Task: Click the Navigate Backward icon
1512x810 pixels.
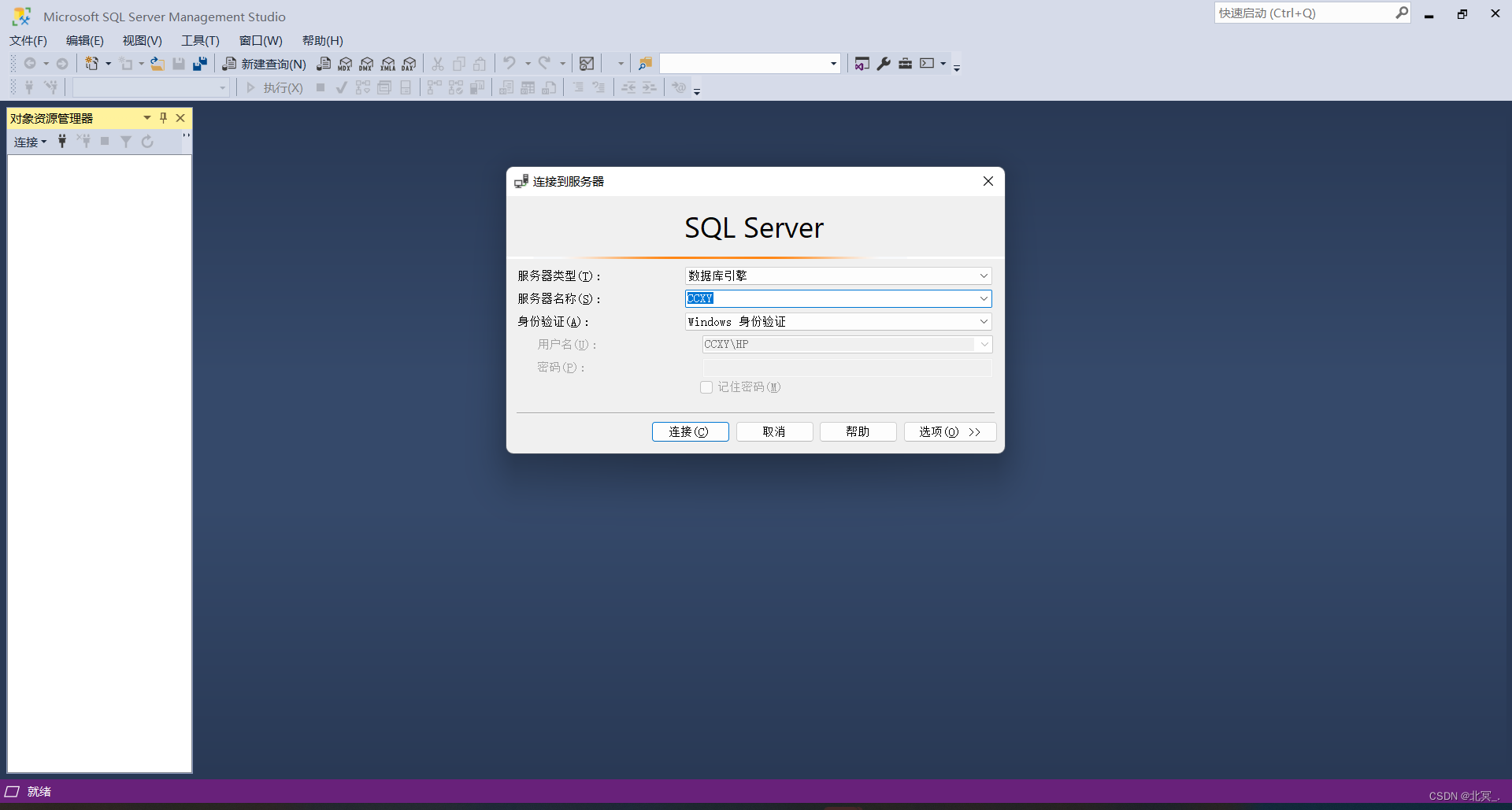Action: point(30,64)
